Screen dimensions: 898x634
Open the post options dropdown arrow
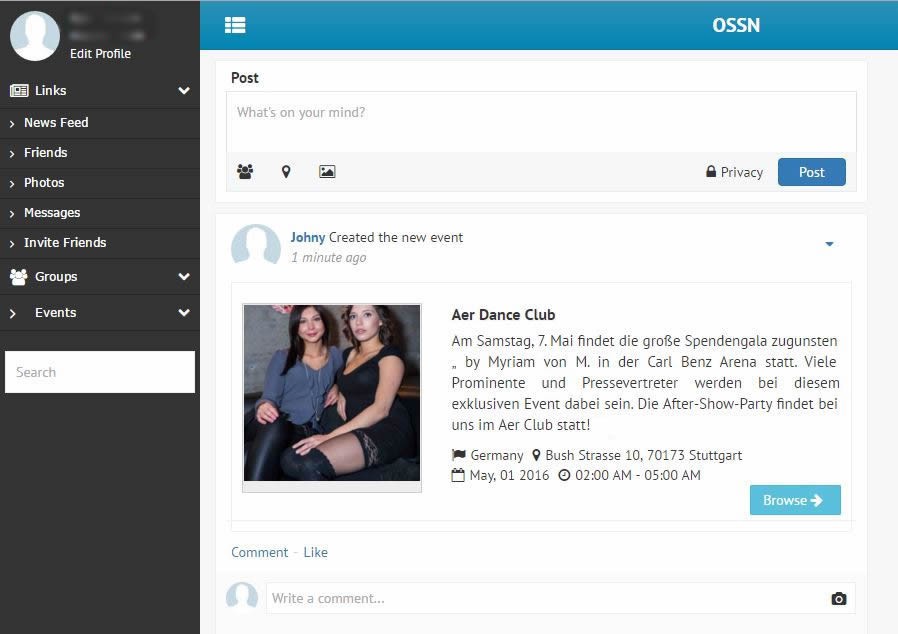point(829,244)
